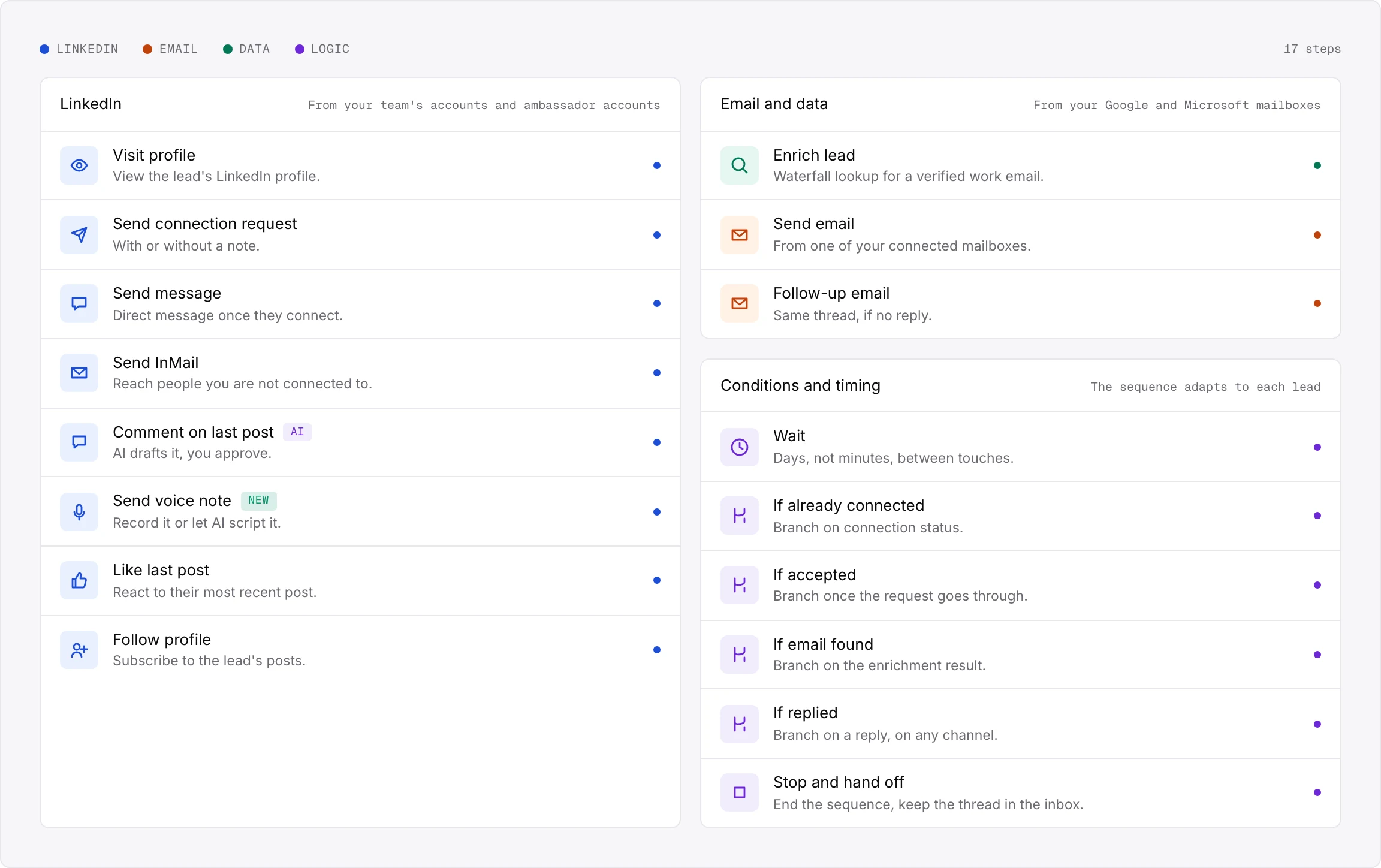Click the orange Email legend dot
The width and height of the screenshot is (1381, 868).
pos(147,49)
